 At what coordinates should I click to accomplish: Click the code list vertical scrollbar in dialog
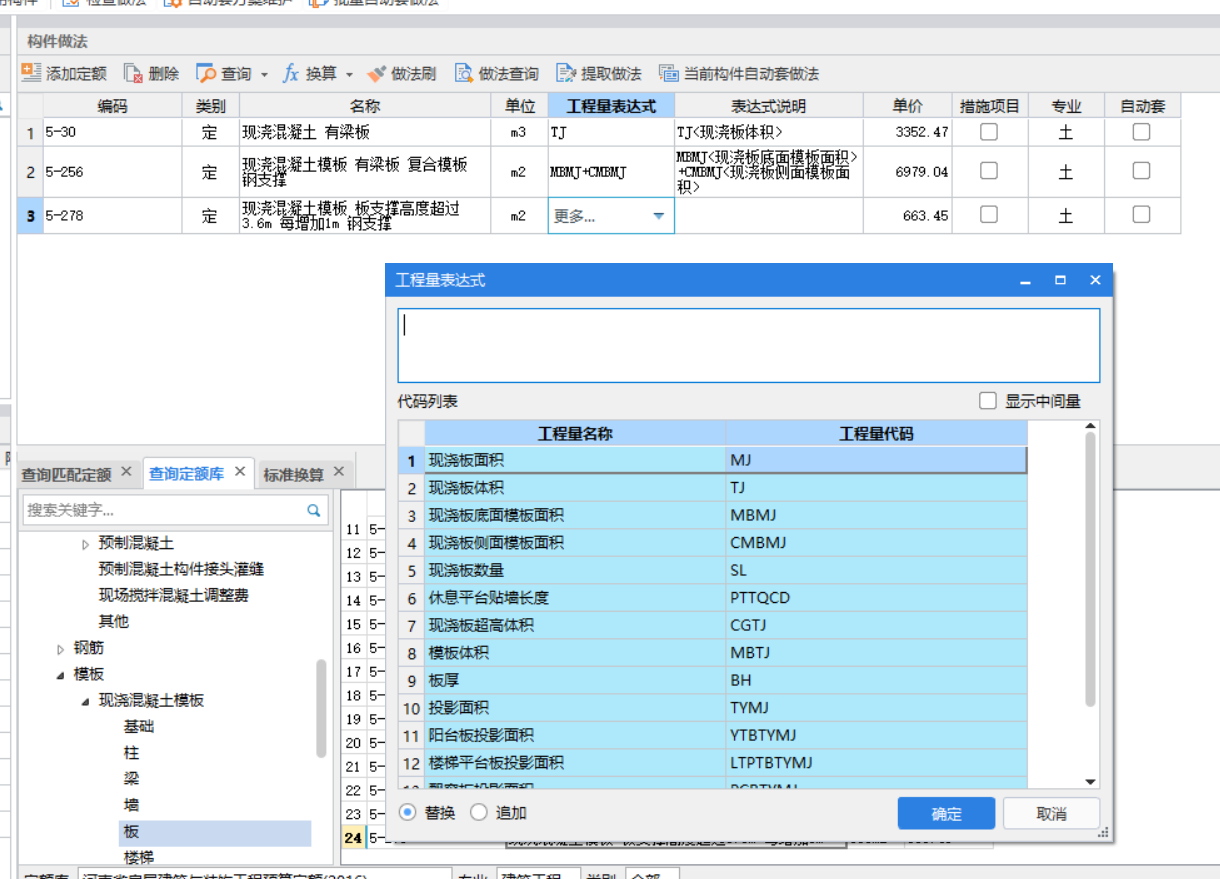1091,569
